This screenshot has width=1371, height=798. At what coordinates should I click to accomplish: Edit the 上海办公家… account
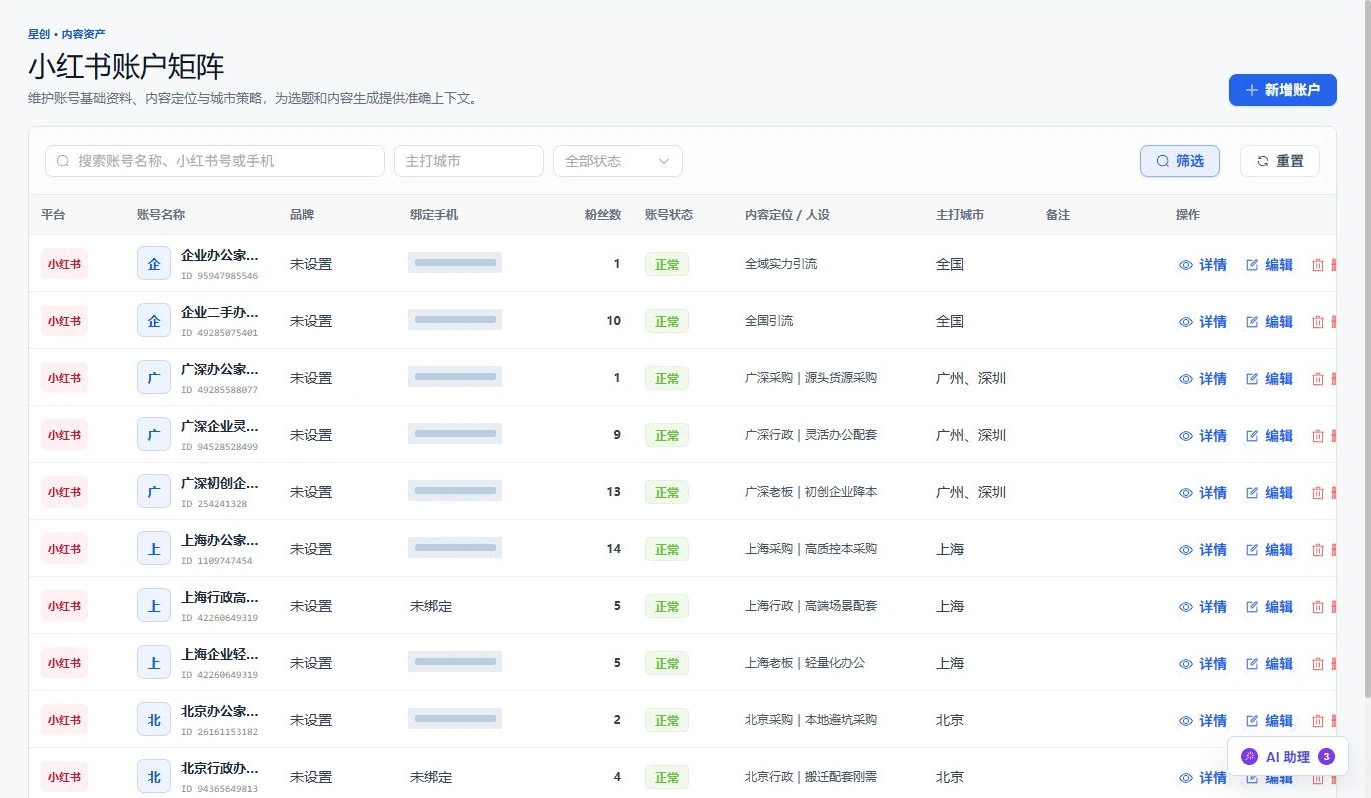pos(1269,550)
